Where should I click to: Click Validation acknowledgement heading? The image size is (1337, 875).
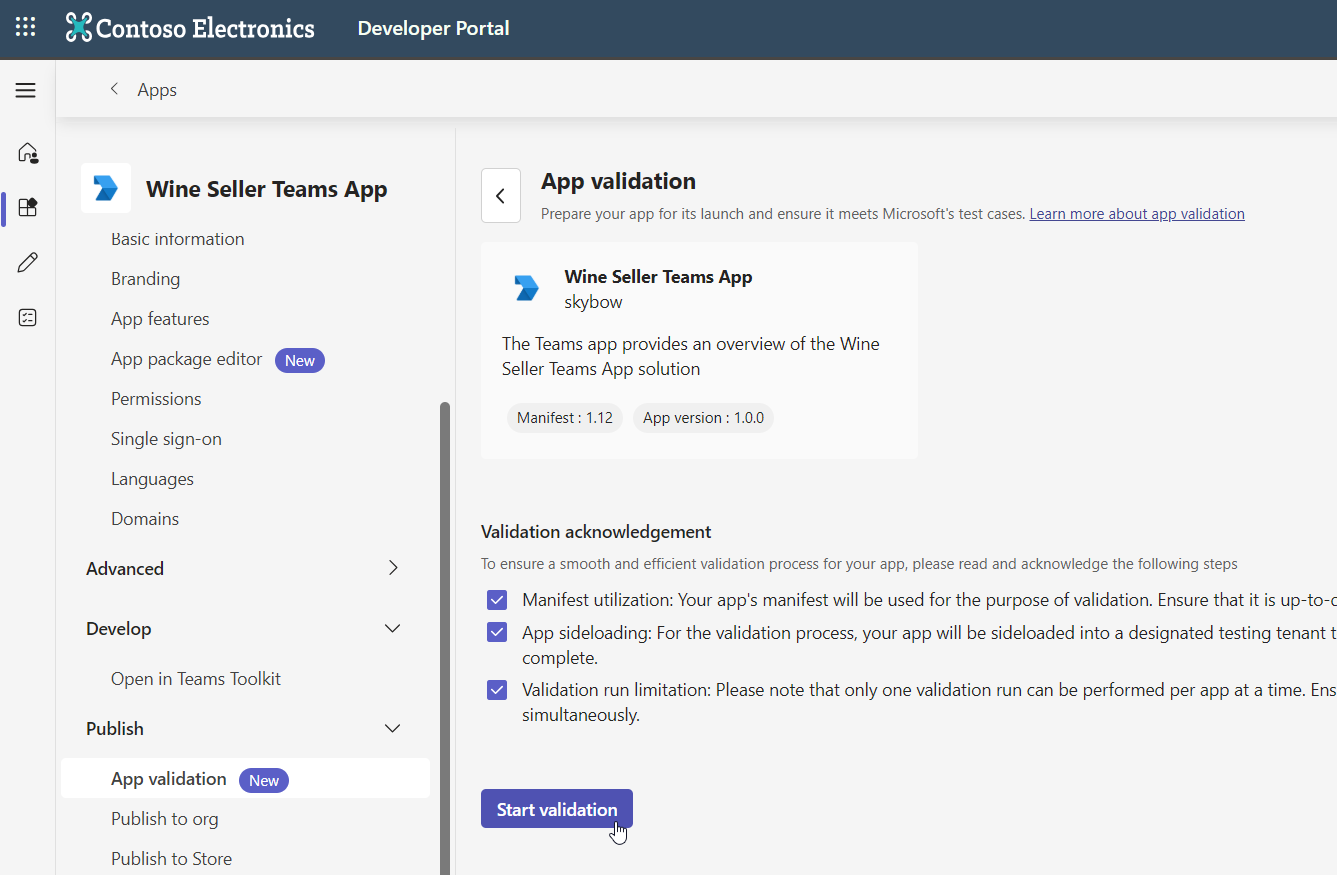596,532
